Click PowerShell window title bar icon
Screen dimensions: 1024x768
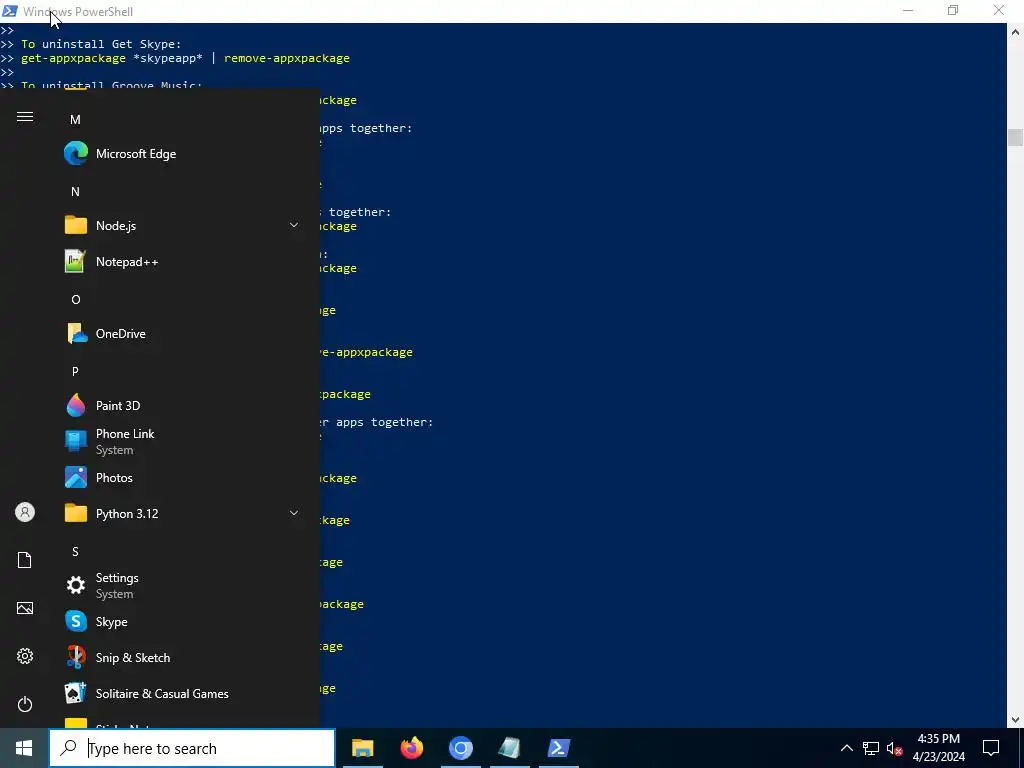[10, 11]
